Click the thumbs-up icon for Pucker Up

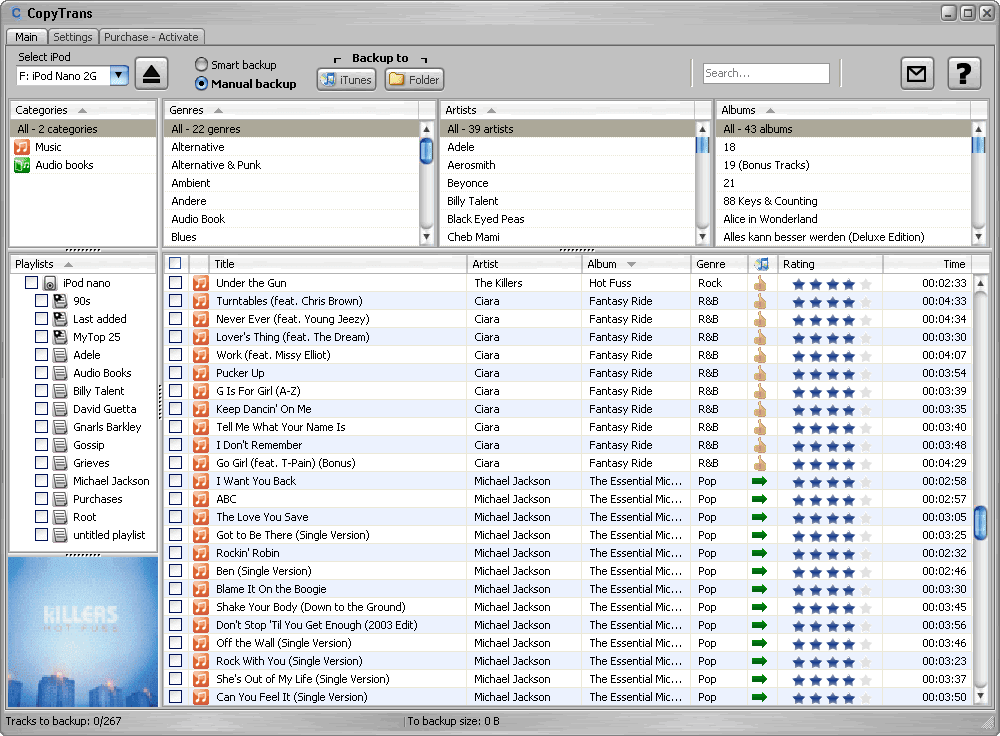[x=760, y=373]
